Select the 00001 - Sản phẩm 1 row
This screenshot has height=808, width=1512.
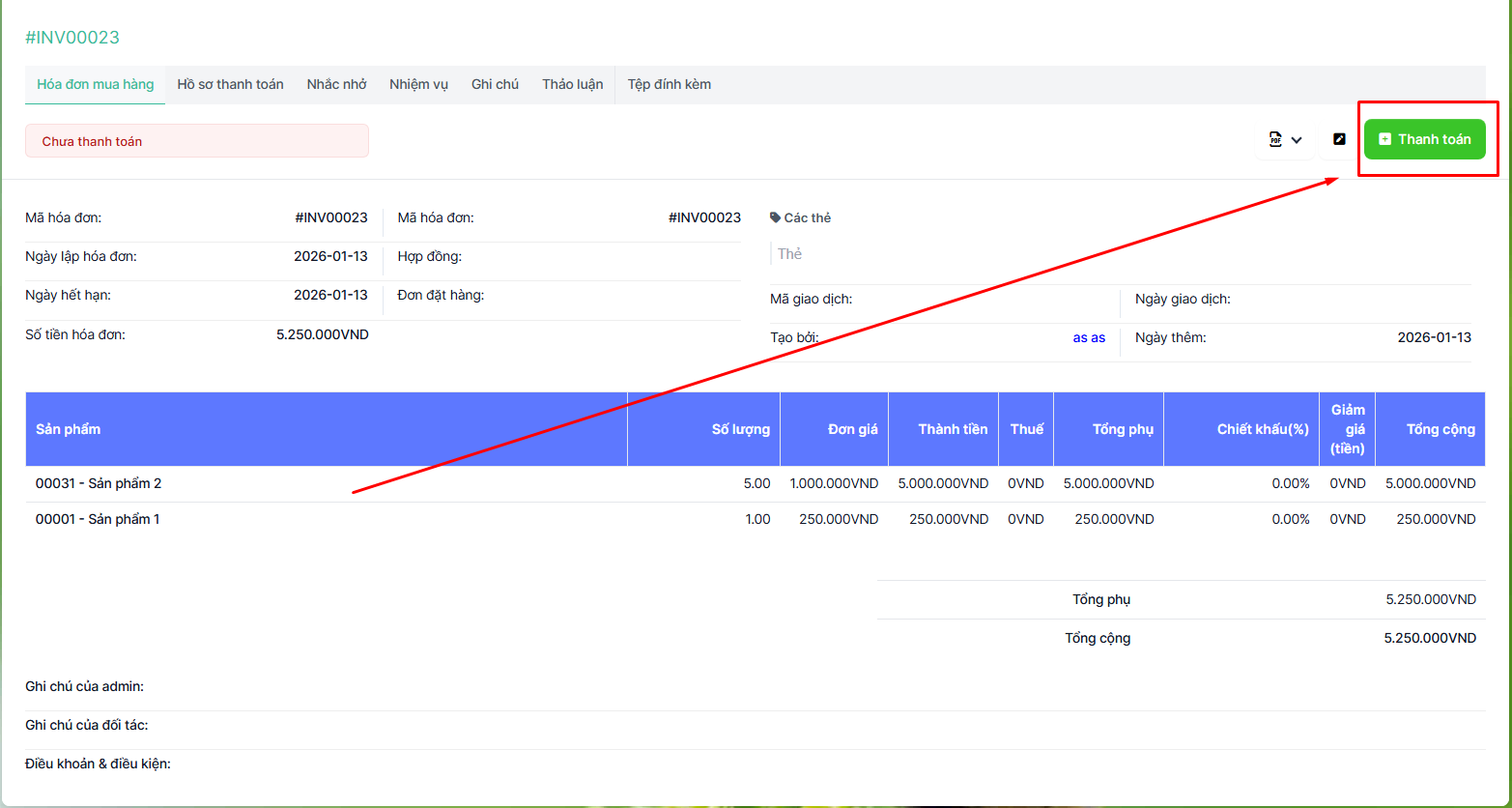coord(98,520)
